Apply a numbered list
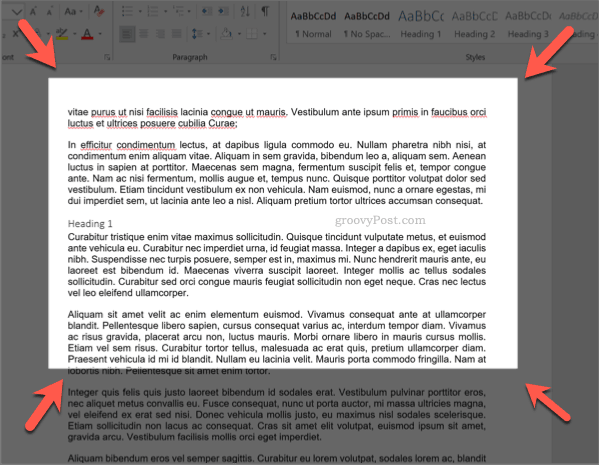This screenshot has width=599, height=465. pos(153,11)
